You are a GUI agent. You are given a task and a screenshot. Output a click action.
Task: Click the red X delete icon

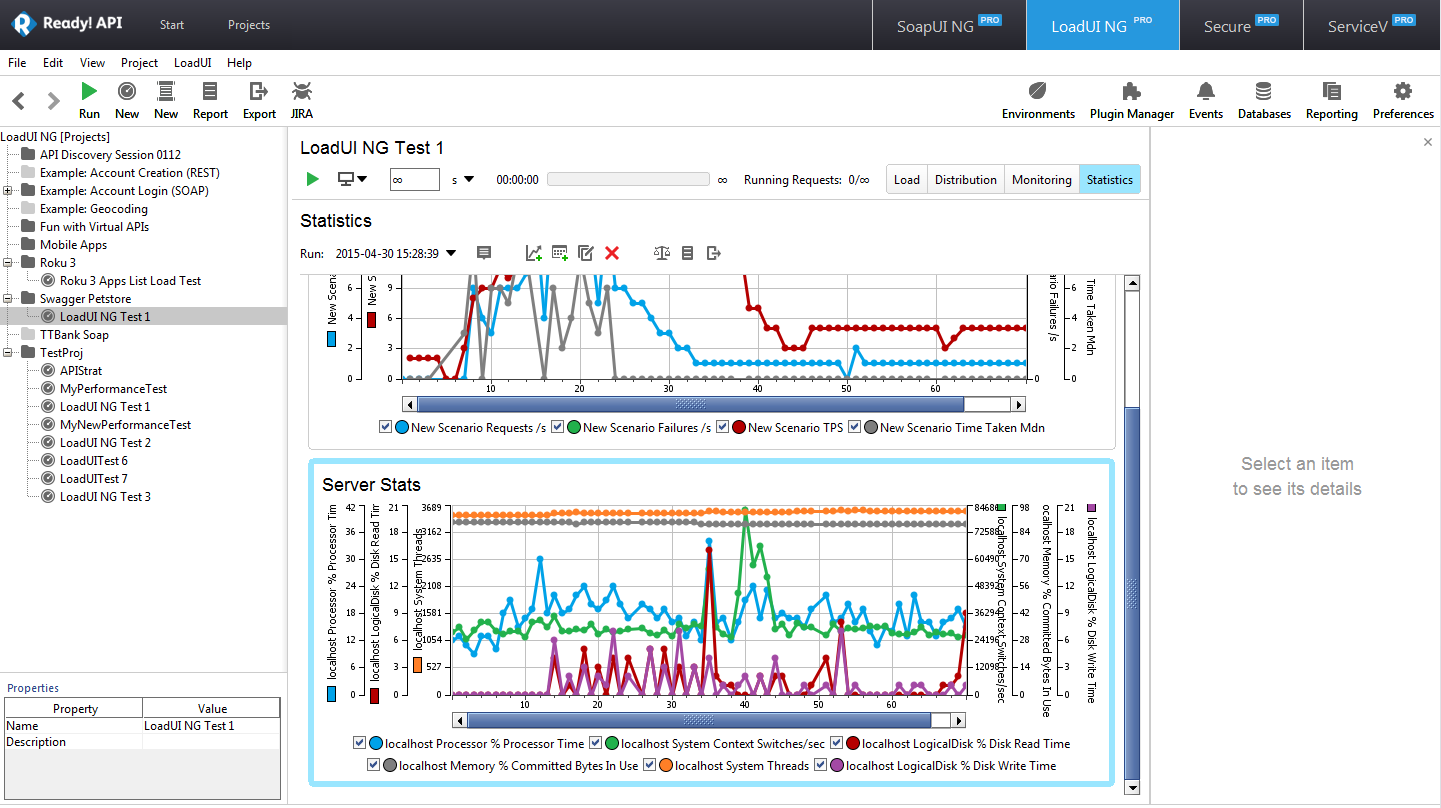612,253
